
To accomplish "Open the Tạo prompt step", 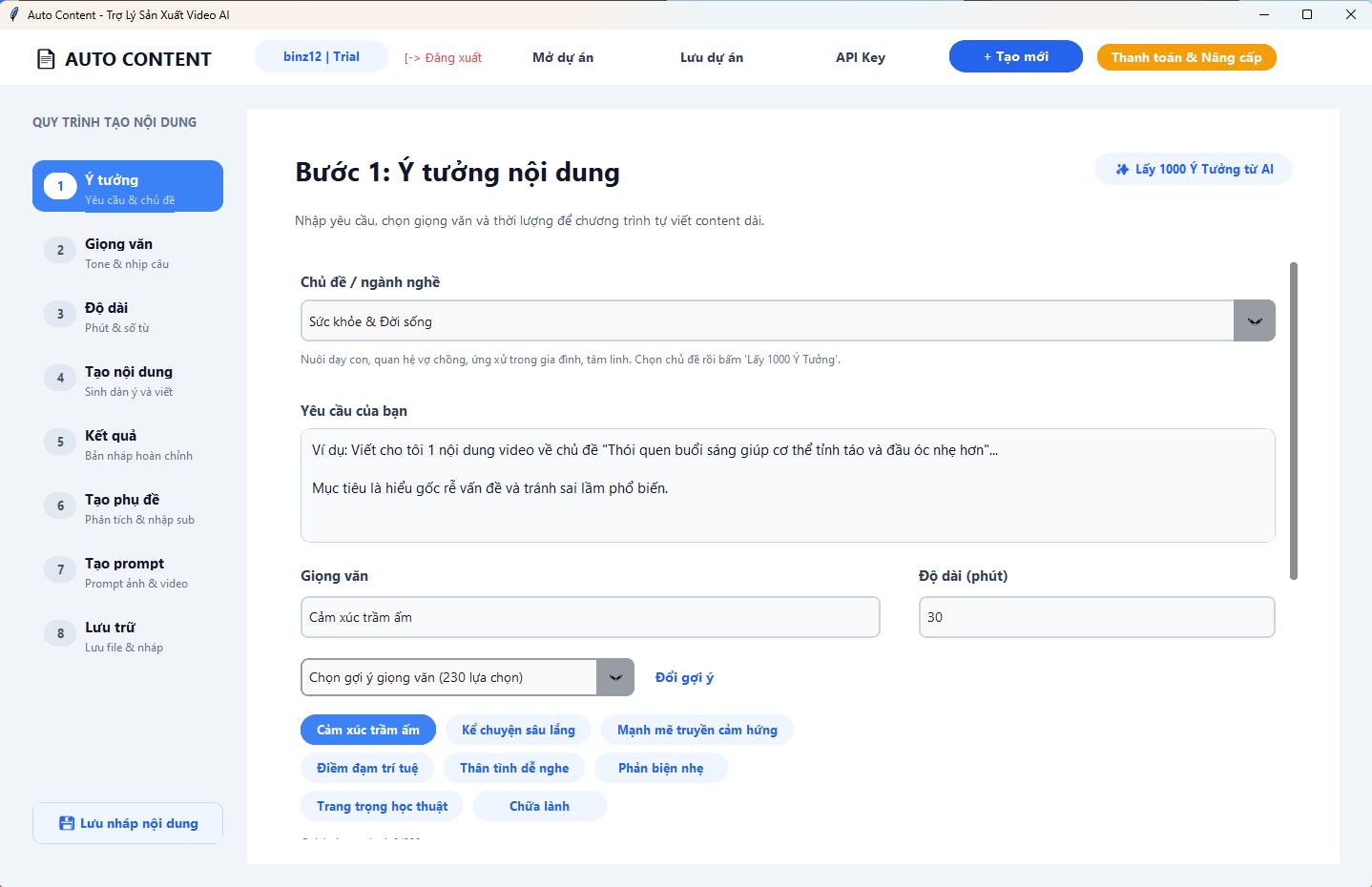I will coord(128,572).
